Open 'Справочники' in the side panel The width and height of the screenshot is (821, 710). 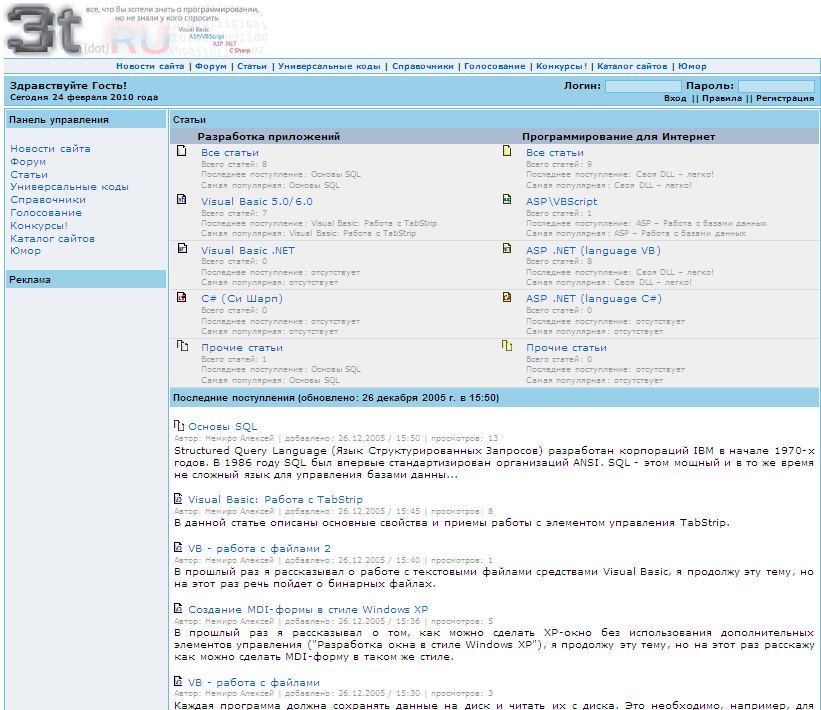(x=48, y=200)
